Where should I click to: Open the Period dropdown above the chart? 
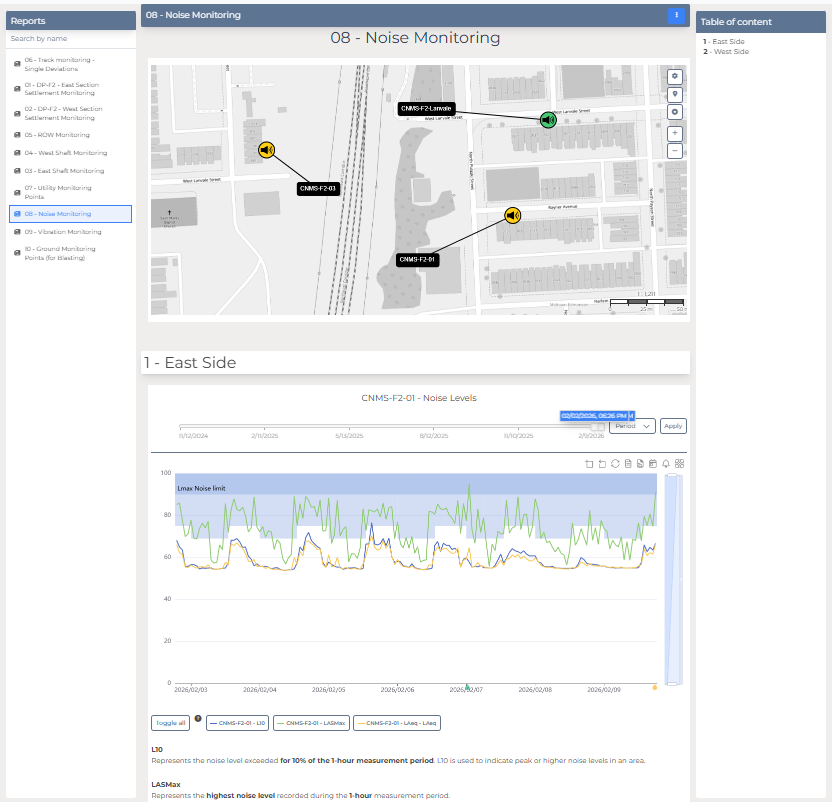[631, 425]
